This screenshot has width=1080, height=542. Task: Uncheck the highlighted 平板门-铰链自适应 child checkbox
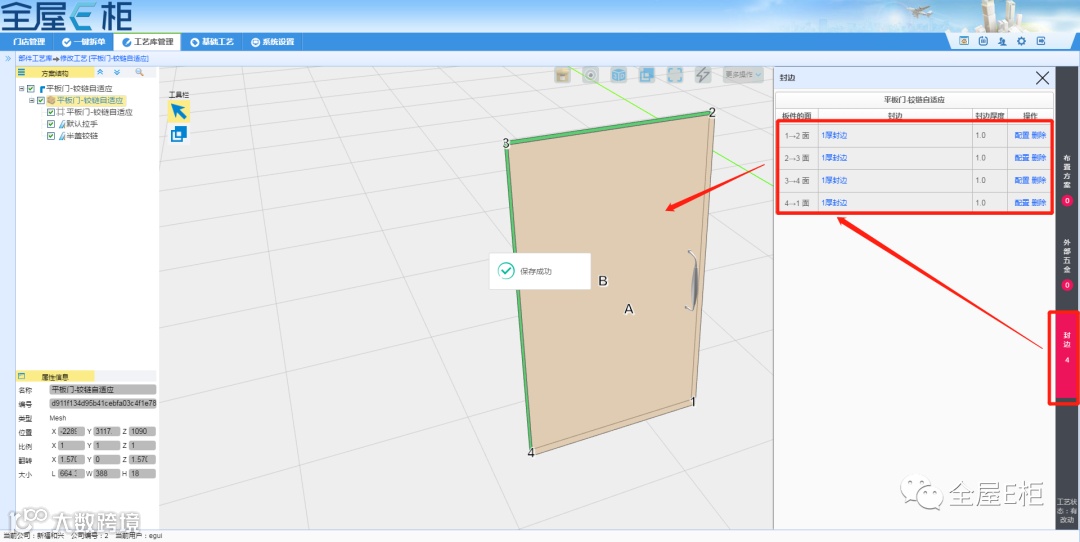41,101
